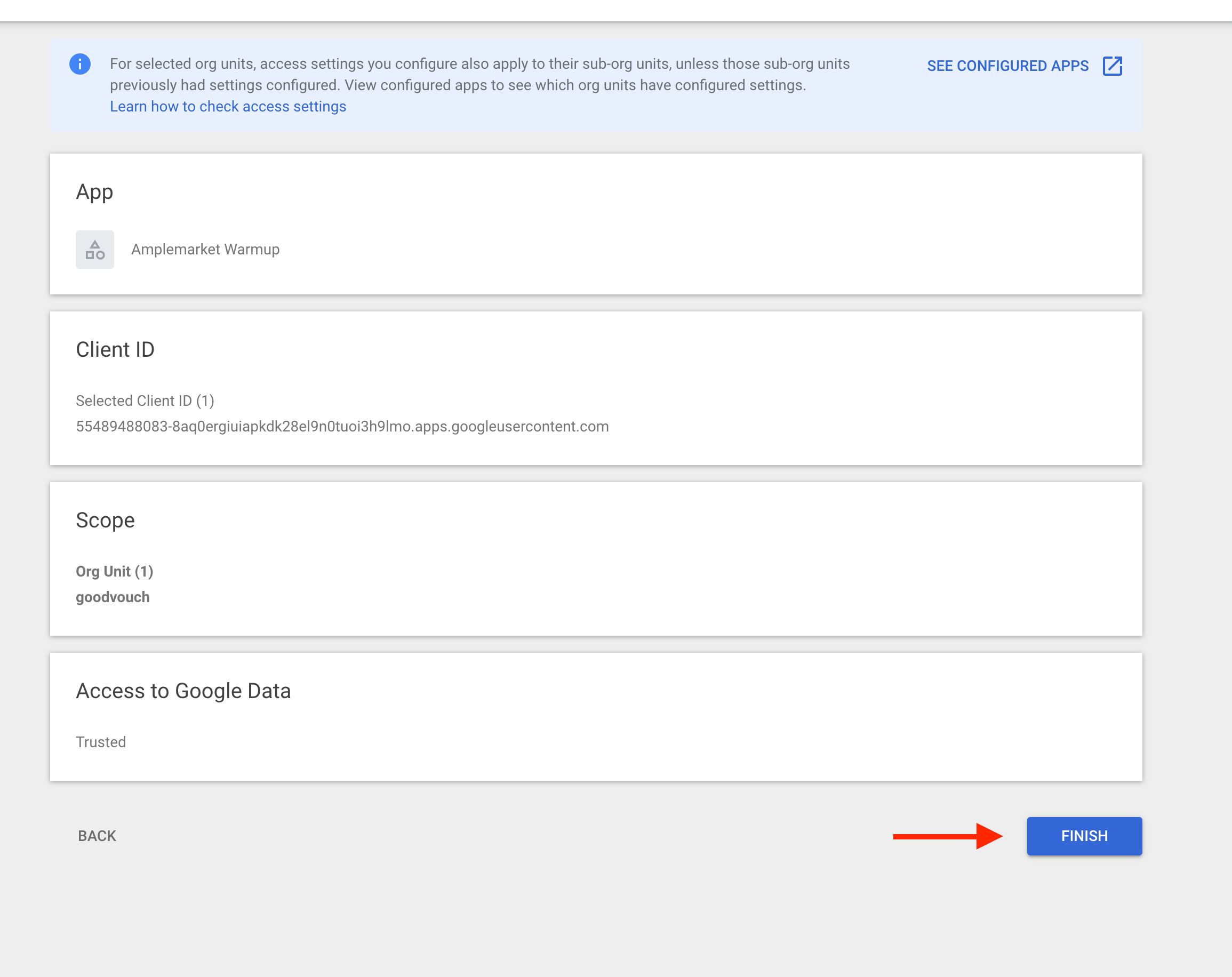This screenshot has width=1232, height=977.
Task: Open Learn how to check access settings
Action: (x=228, y=107)
